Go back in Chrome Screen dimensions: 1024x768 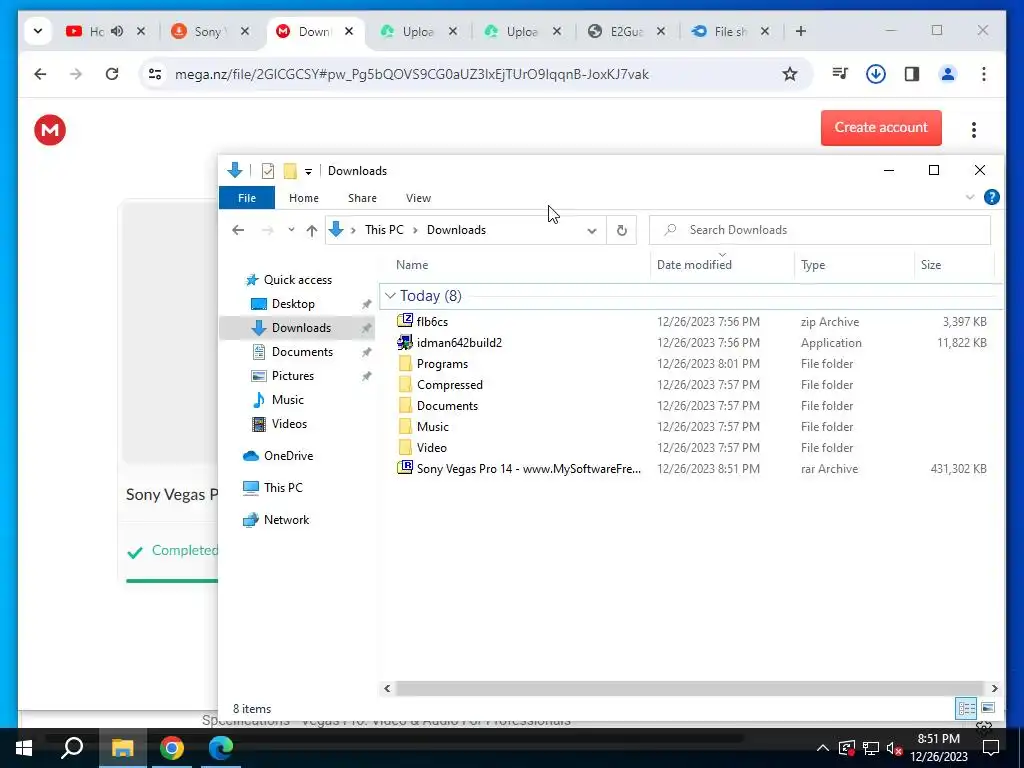pos(40,74)
